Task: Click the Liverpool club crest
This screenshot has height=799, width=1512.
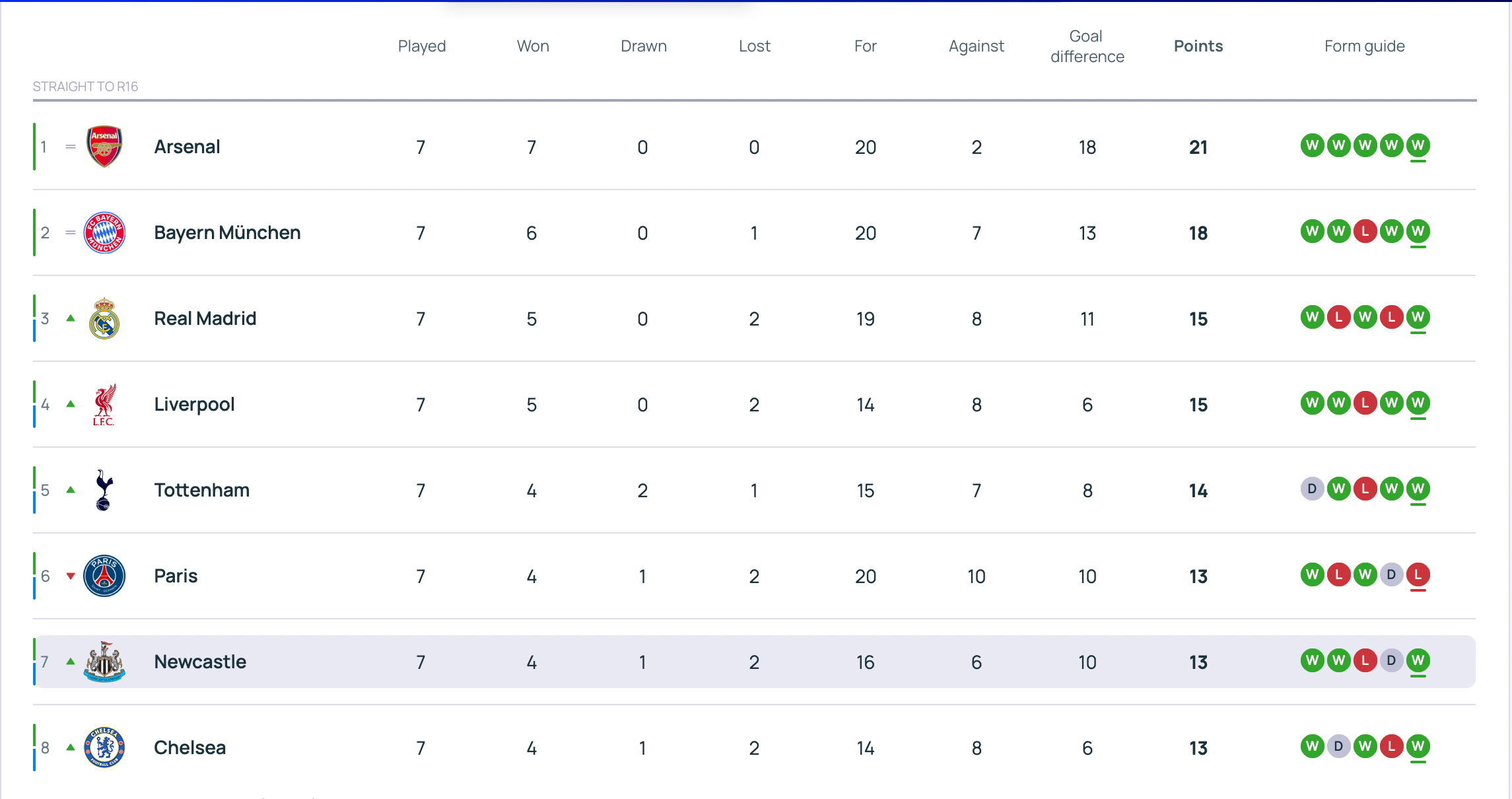Action: (104, 403)
